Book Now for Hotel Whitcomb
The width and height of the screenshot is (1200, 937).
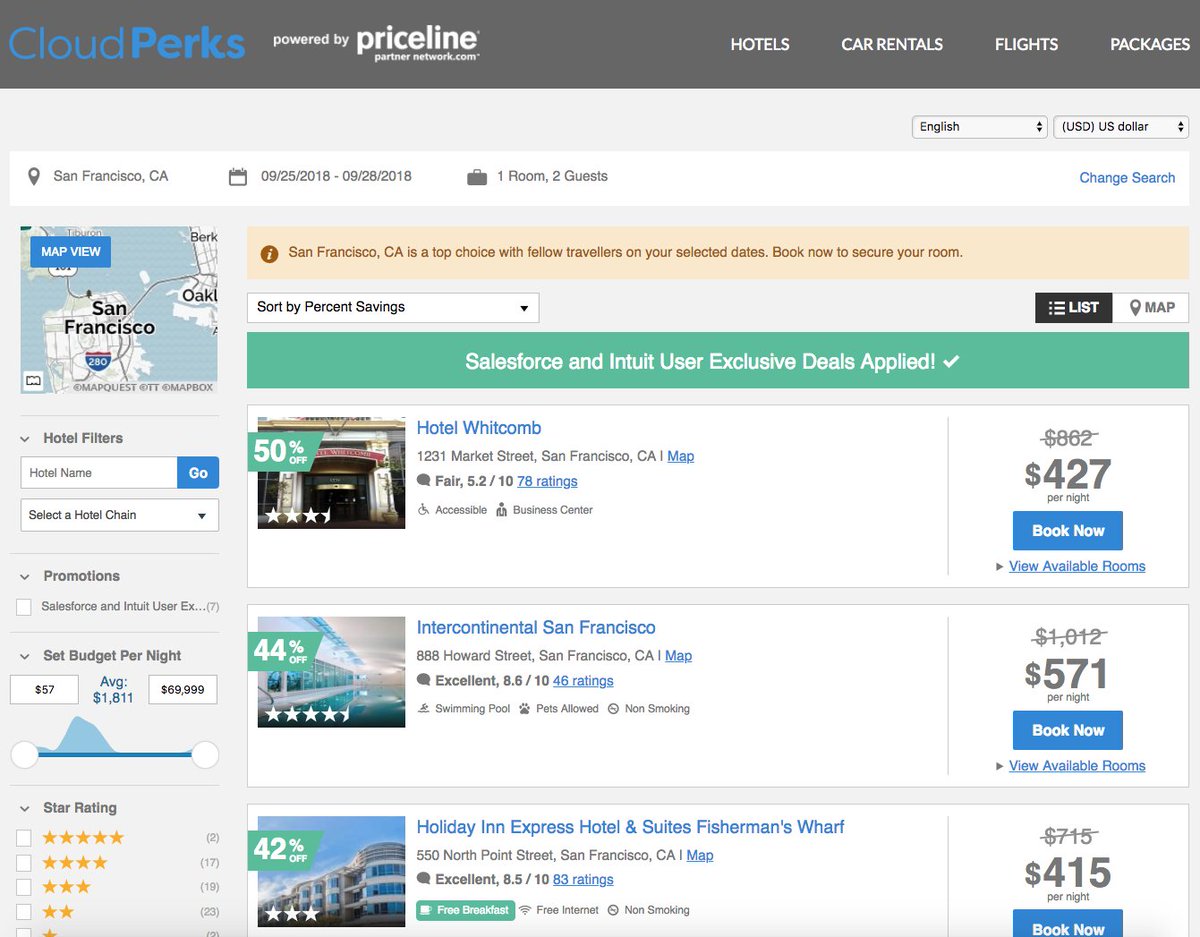[1068, 531]
